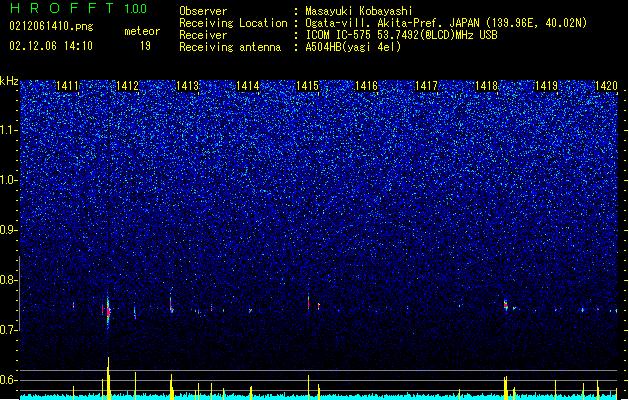Viewport: 629px width, 400px height.
Task: Click time marker 1417
Action: point(426,85)
